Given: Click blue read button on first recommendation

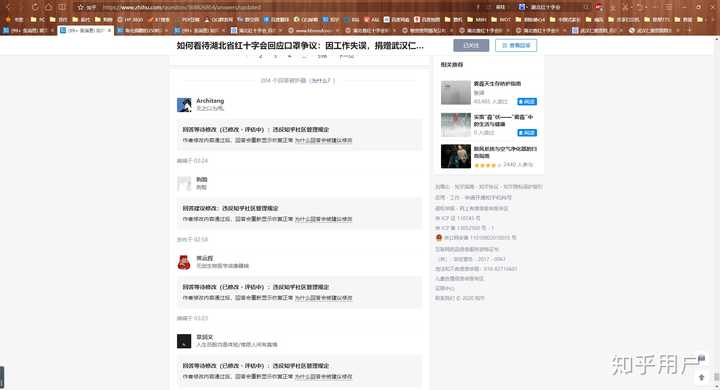Looking at the screenshot, I should (527, 102).
